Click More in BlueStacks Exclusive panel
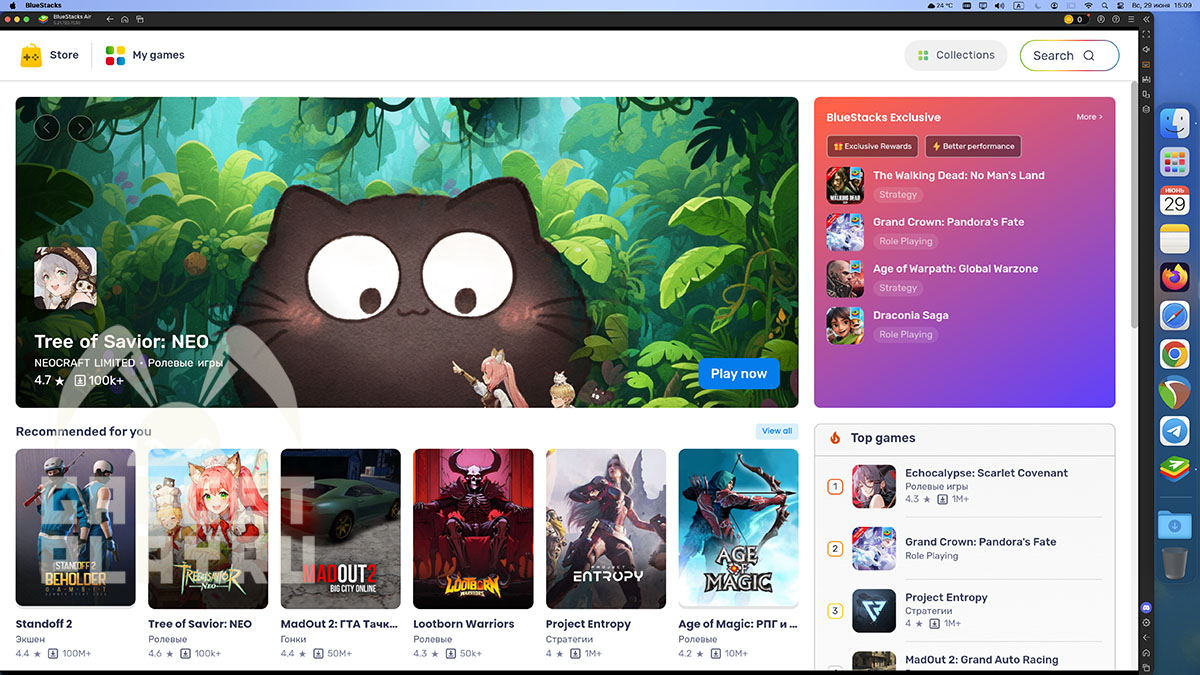Image resolution: width=1200 pixels, height=675 pixels. [x=1089, y=117]
